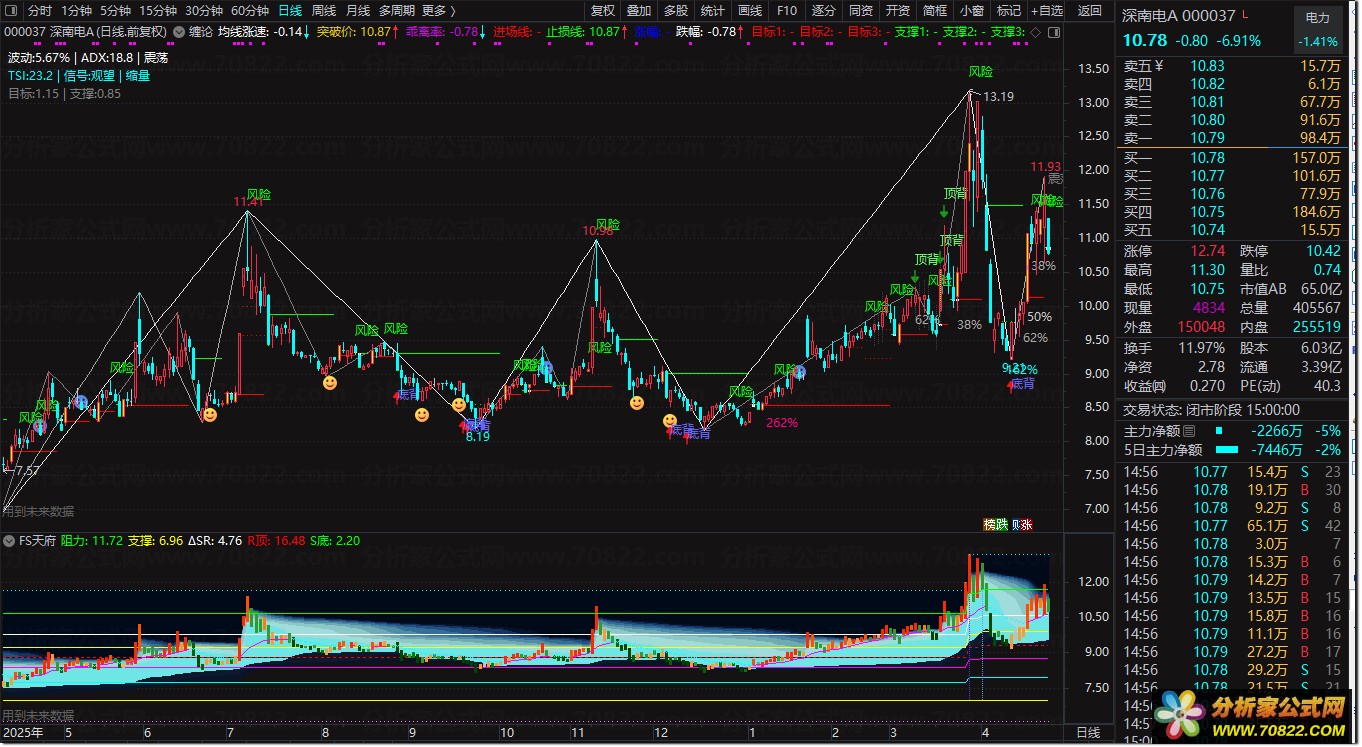Add the stock via +自选 button
This screenshot has width=1362, height=747.
pos(1045,11)
